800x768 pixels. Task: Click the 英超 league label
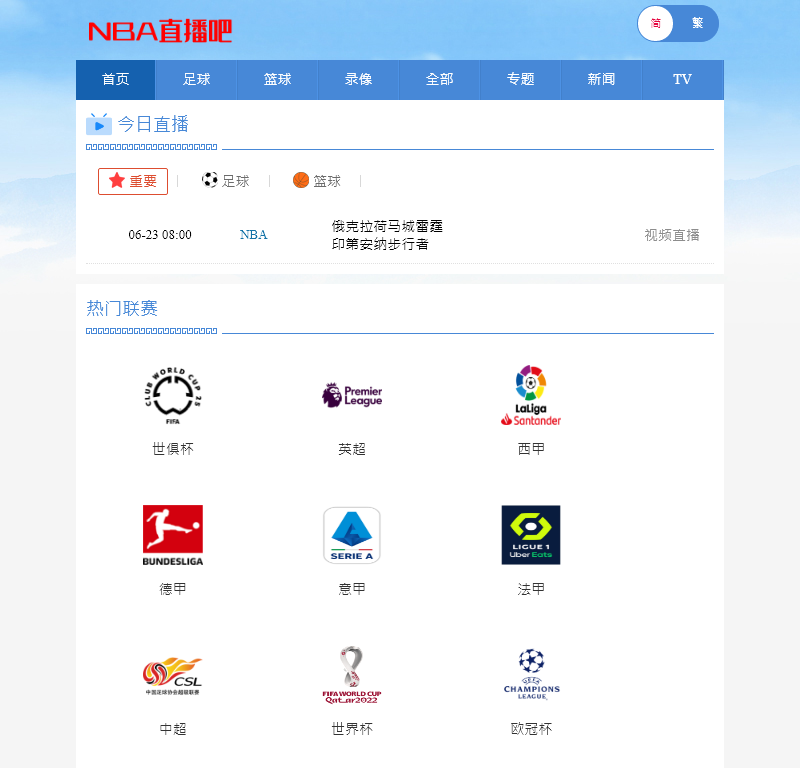click(x=352, y=449)
